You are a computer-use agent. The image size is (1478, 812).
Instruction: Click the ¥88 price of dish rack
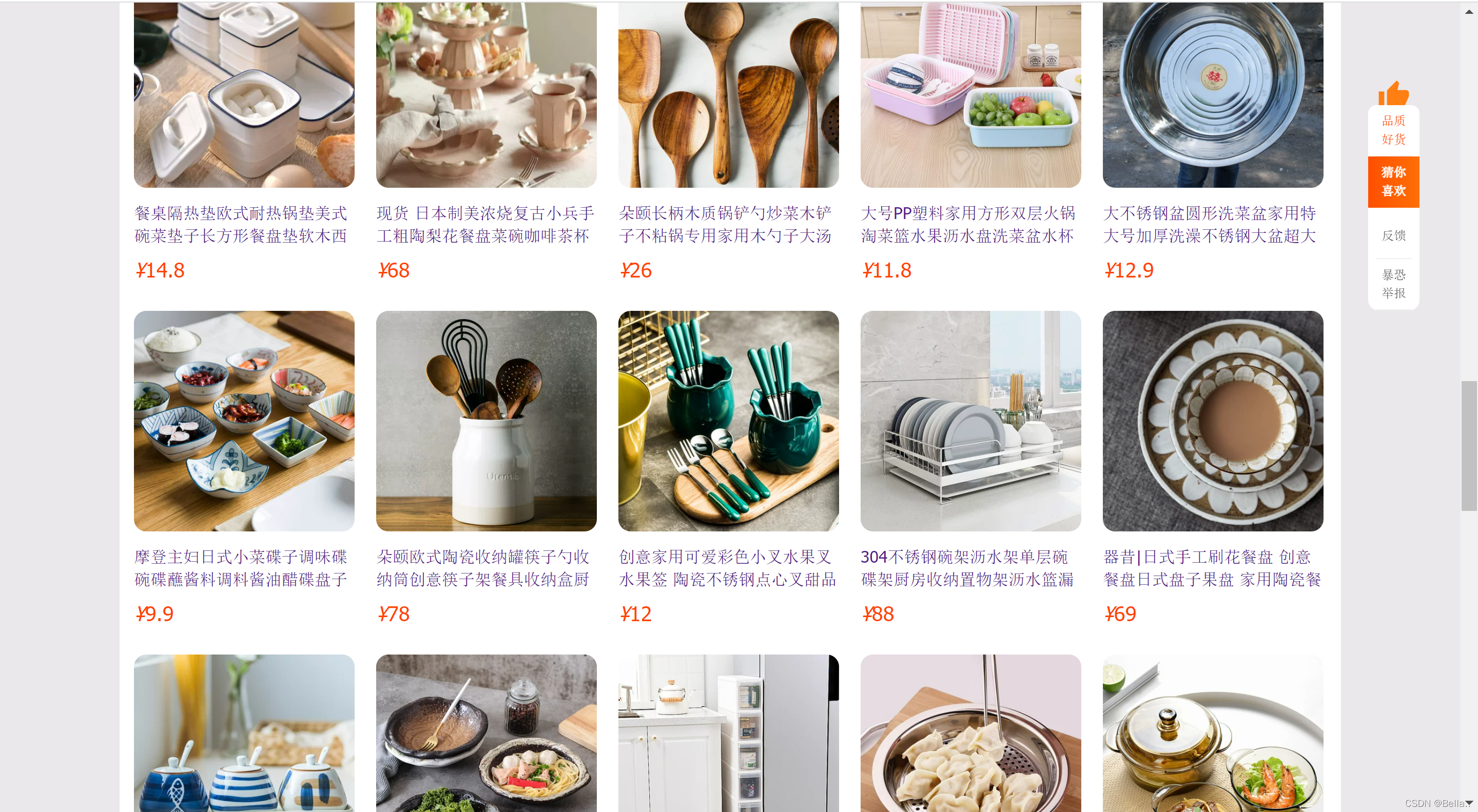pyautogui.click(x=878, y=613)
